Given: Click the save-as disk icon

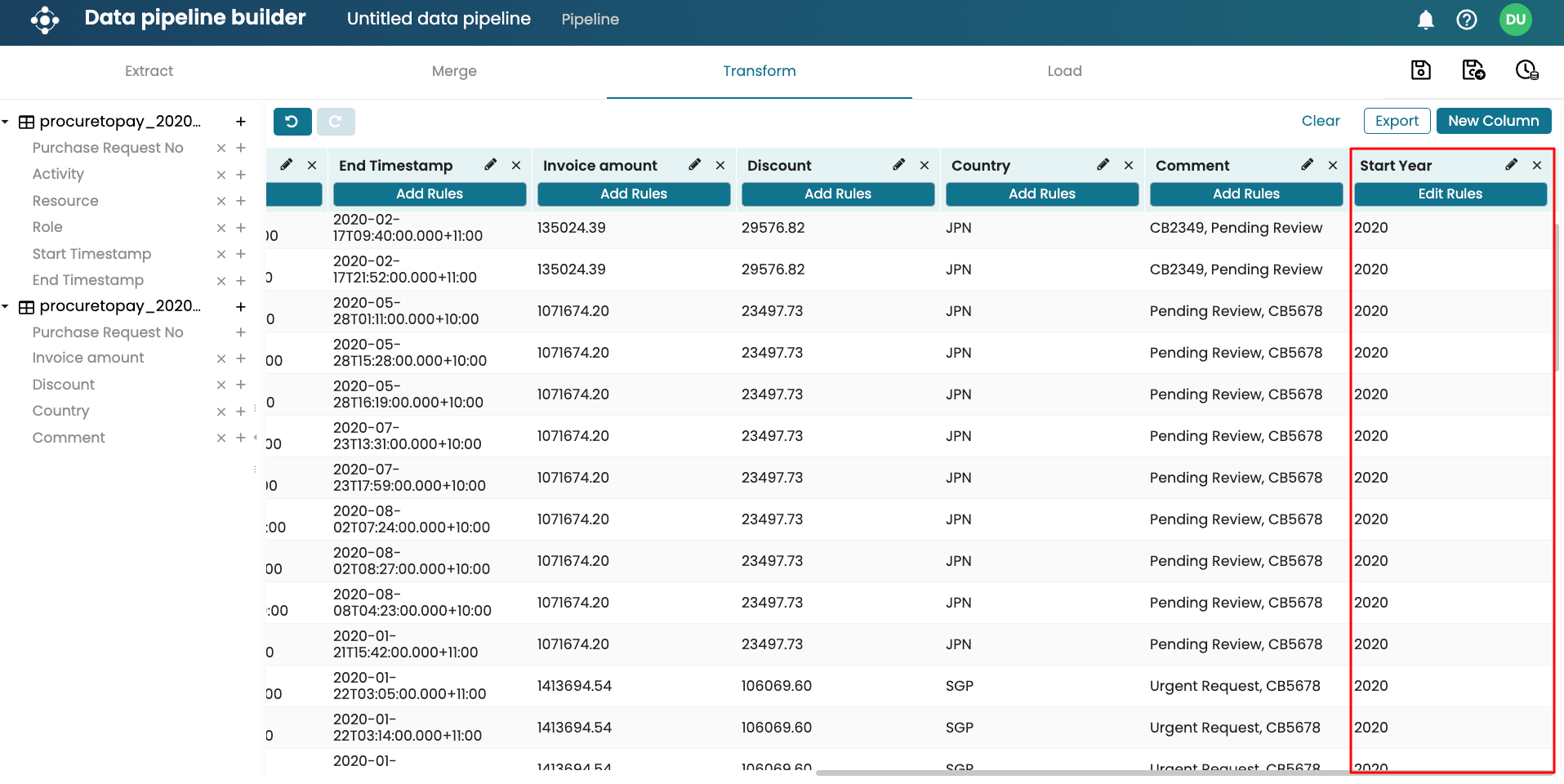Looking at the screenshot, I should pyautogui.click(x=1473, y=70).
